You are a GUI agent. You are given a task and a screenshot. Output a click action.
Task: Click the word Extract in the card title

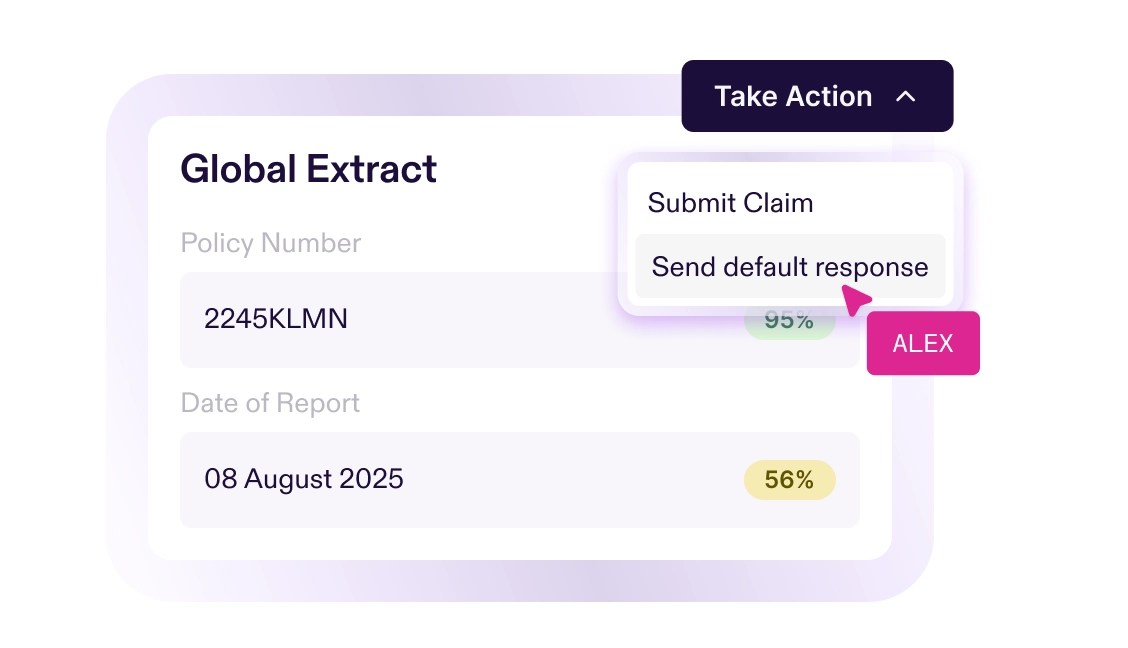[x=371, y=169]
